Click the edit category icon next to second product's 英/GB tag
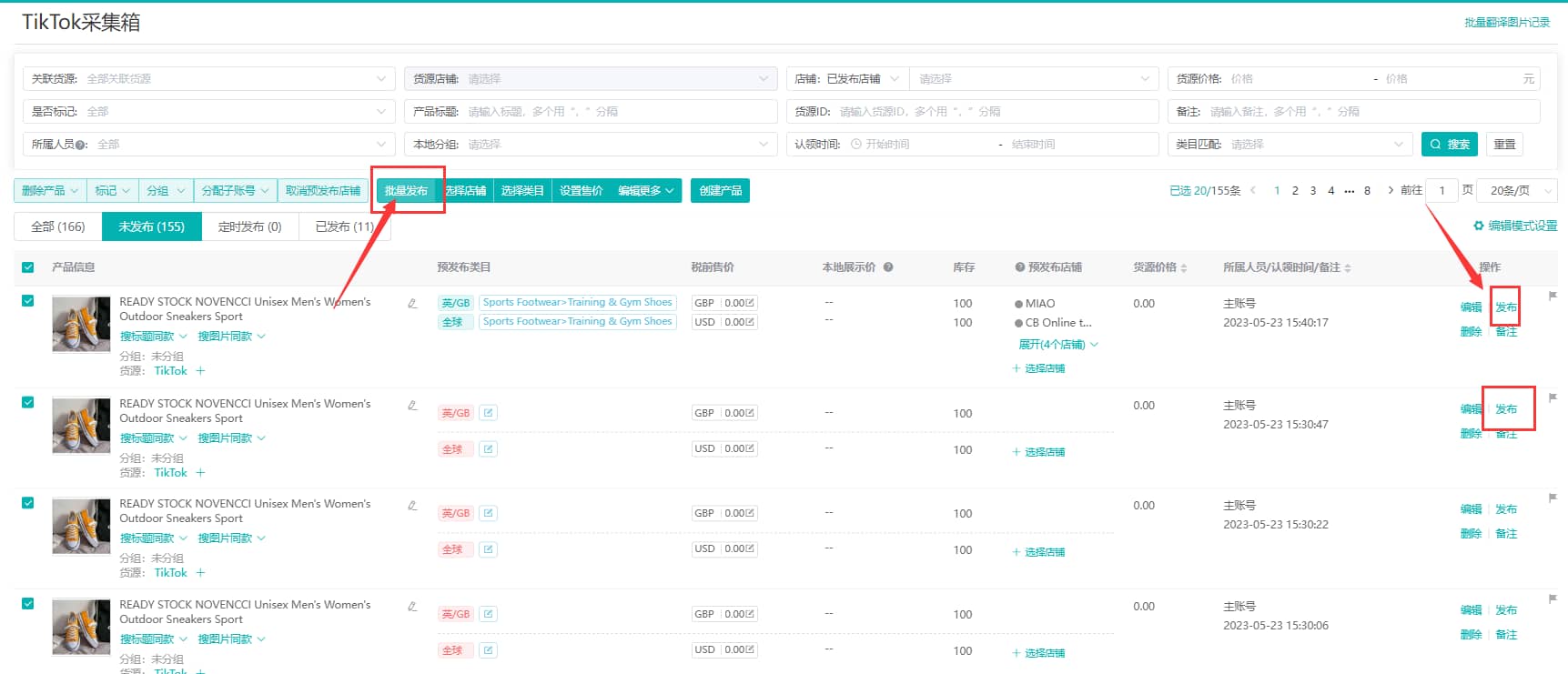The width and height of the screenshot is (1568, 674). pos(489,413)
